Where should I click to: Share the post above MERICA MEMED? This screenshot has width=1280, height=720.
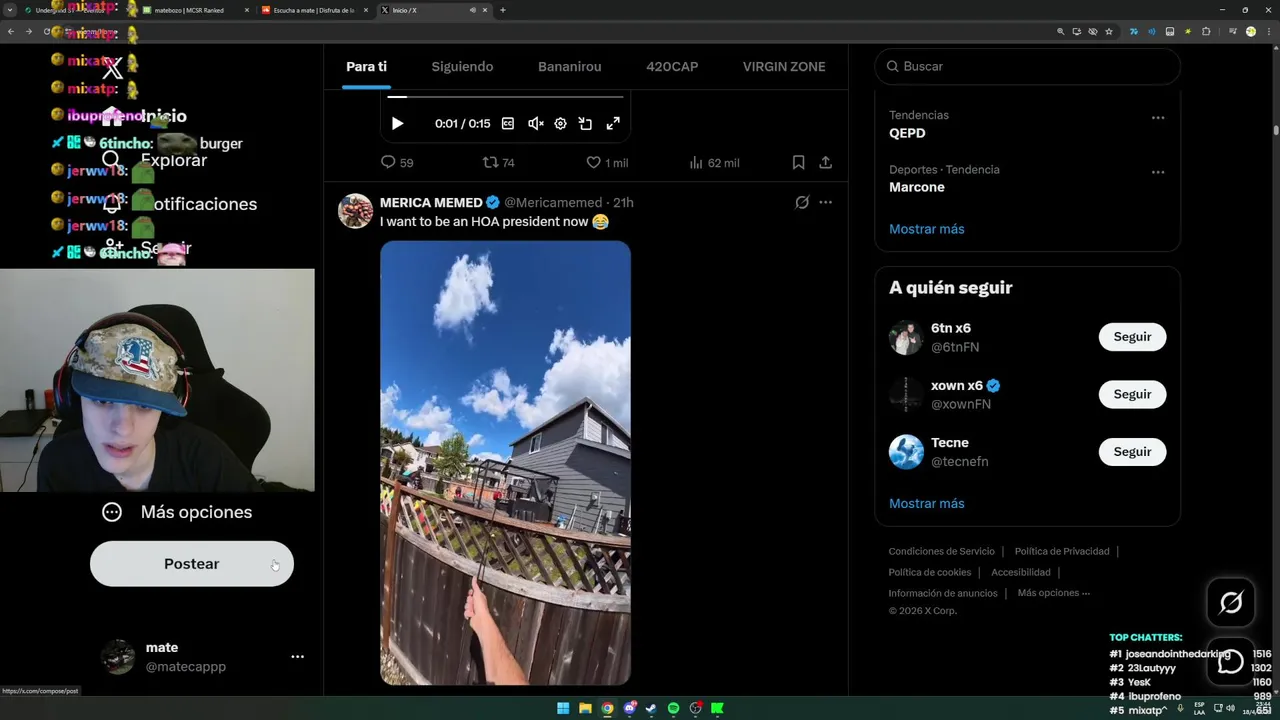click(x=825, y=162)
